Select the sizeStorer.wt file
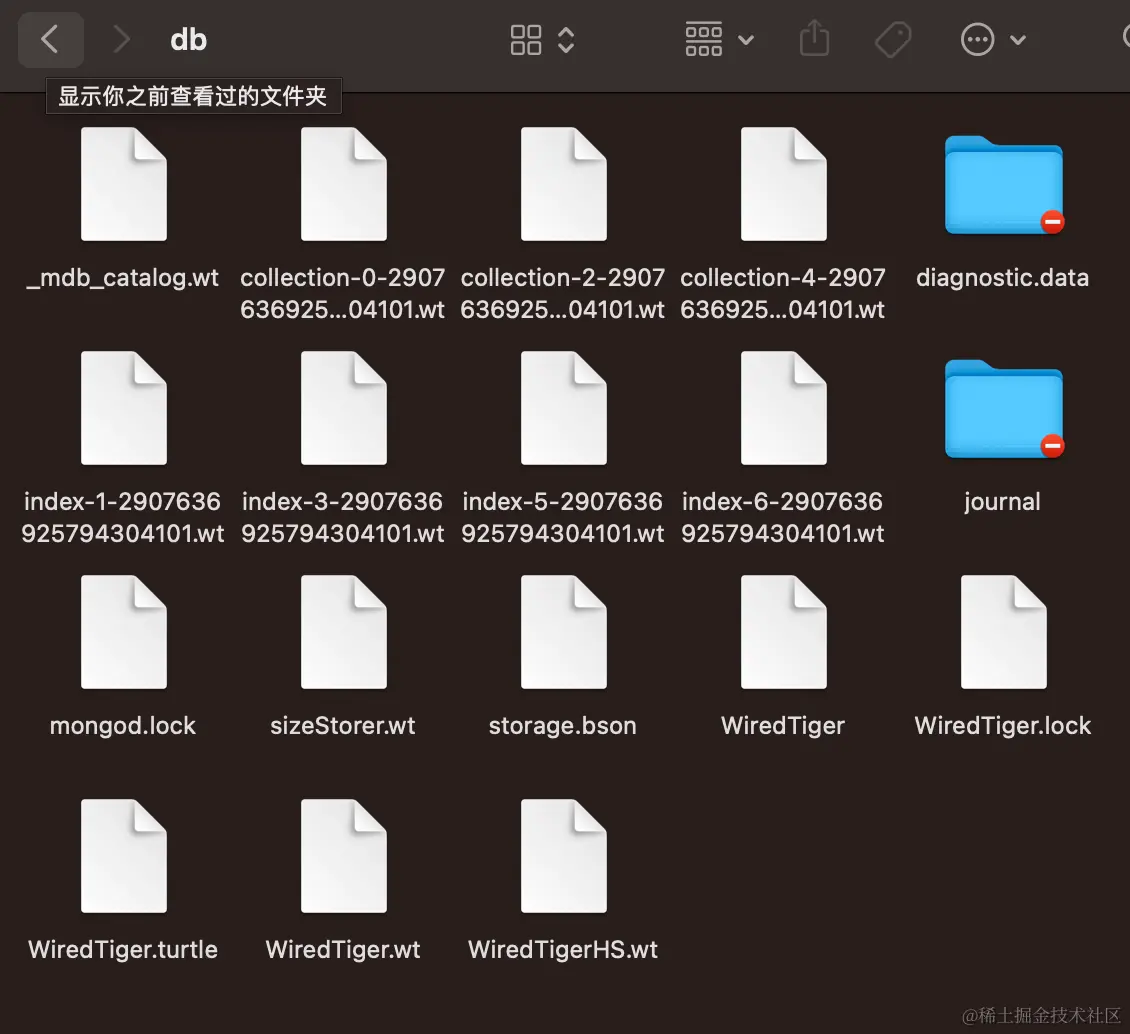 pyautogui.click(x=343, y=632)
